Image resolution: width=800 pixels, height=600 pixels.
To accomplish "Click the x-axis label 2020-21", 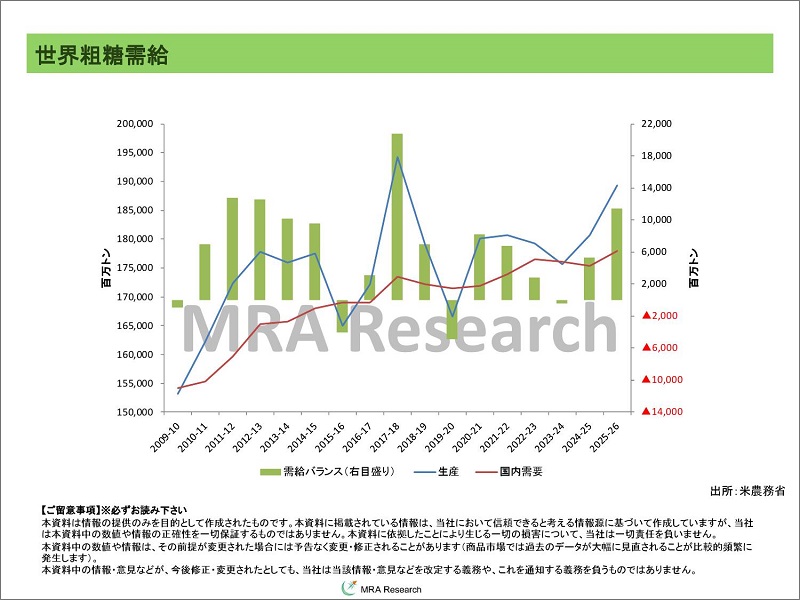I will [x=468, y=437].
